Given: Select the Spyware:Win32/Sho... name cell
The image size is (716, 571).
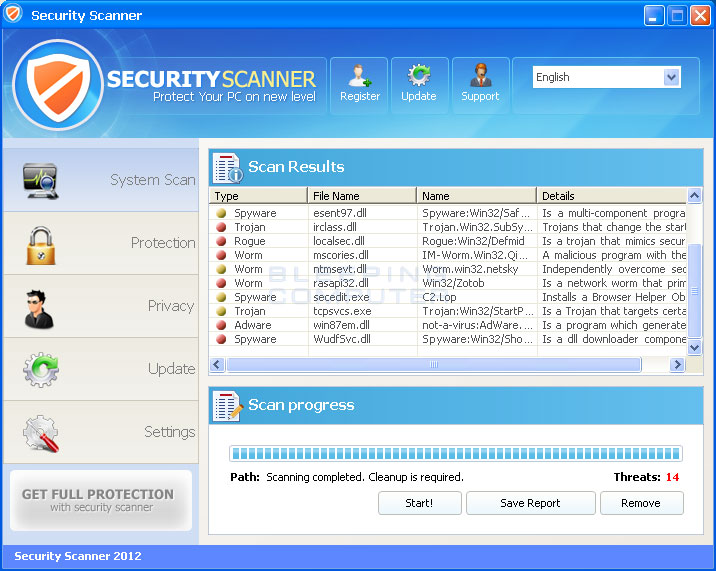Looking at the screenshot, I should (x=477, y=339).
